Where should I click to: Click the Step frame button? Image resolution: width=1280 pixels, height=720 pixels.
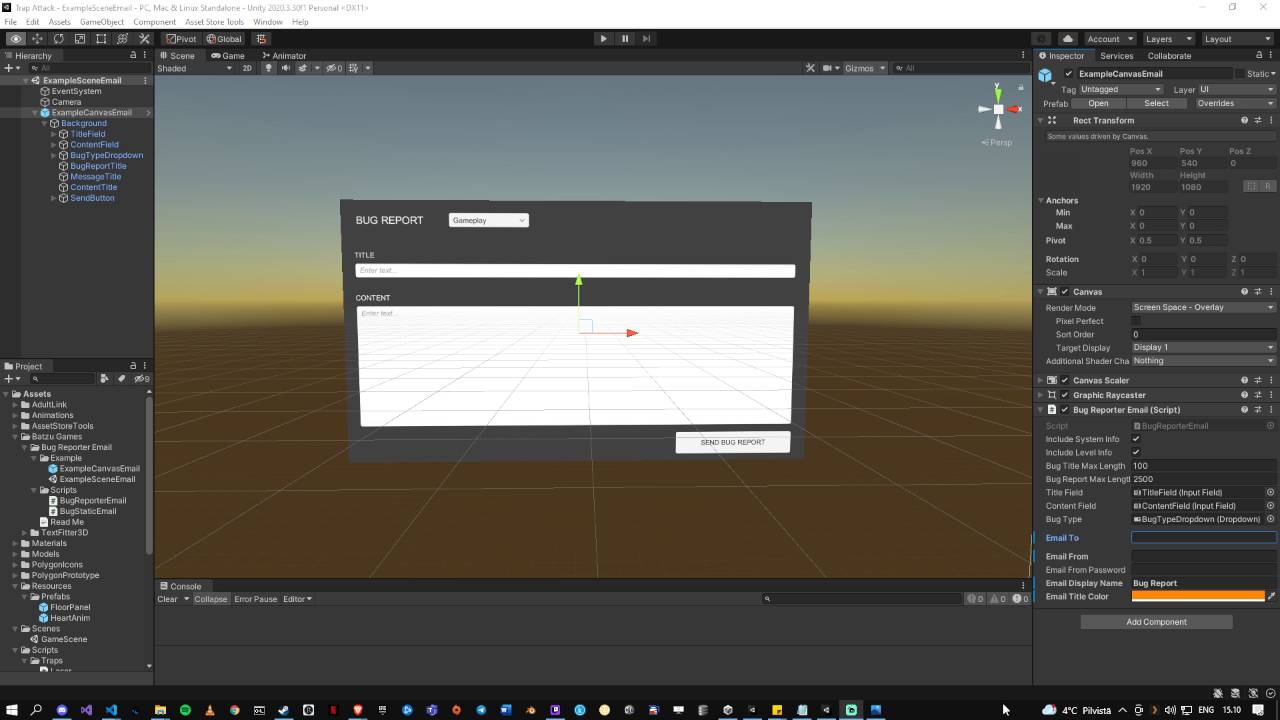647,39
